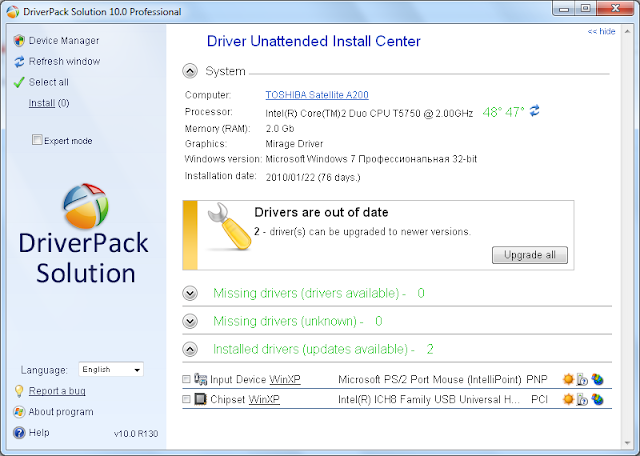Expand Missing drivers (unknown) section
The image size is (640, 456).
(x=190, y=321)
